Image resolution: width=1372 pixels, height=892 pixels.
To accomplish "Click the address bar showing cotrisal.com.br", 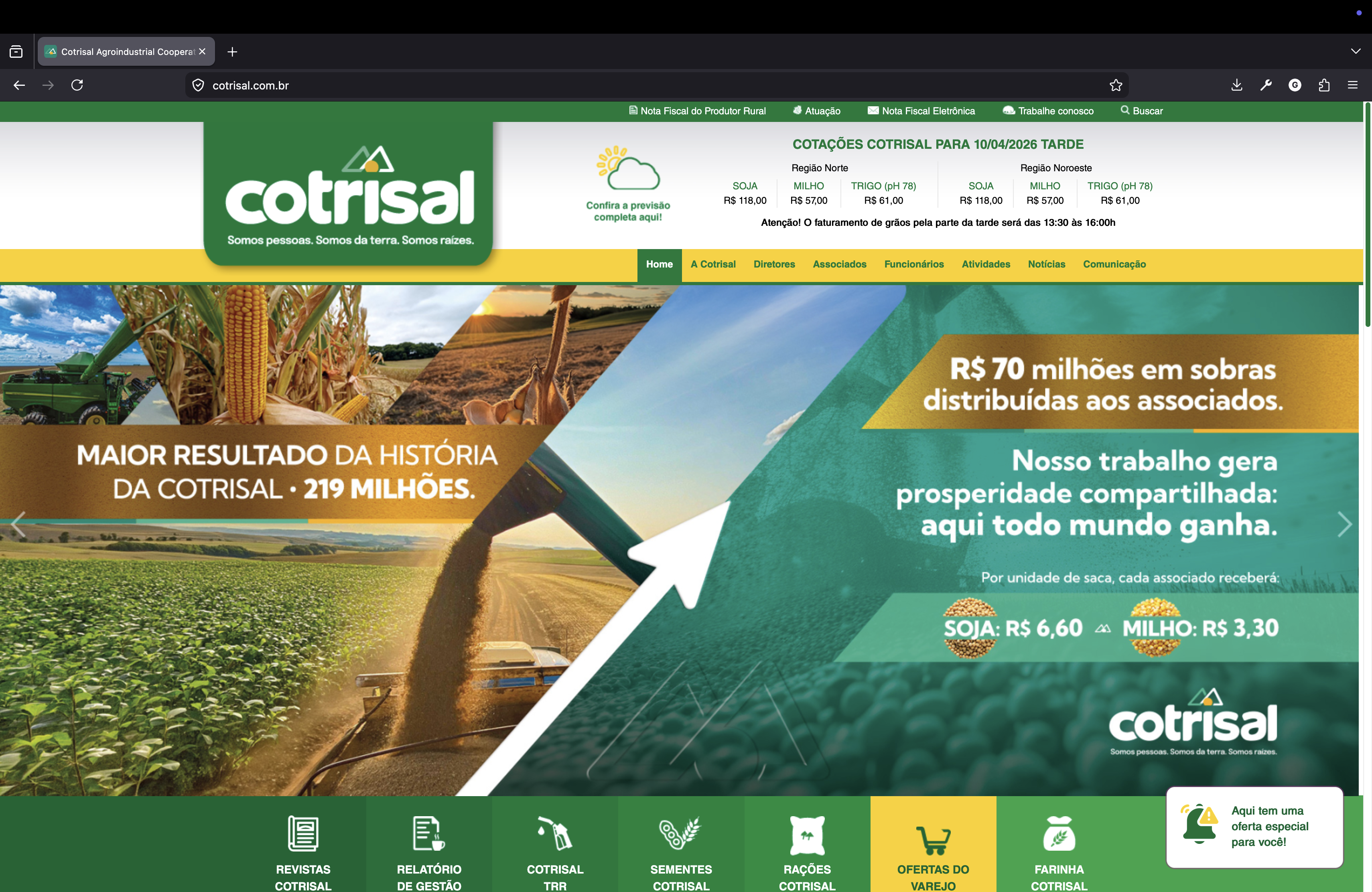I will coord(657,85).
